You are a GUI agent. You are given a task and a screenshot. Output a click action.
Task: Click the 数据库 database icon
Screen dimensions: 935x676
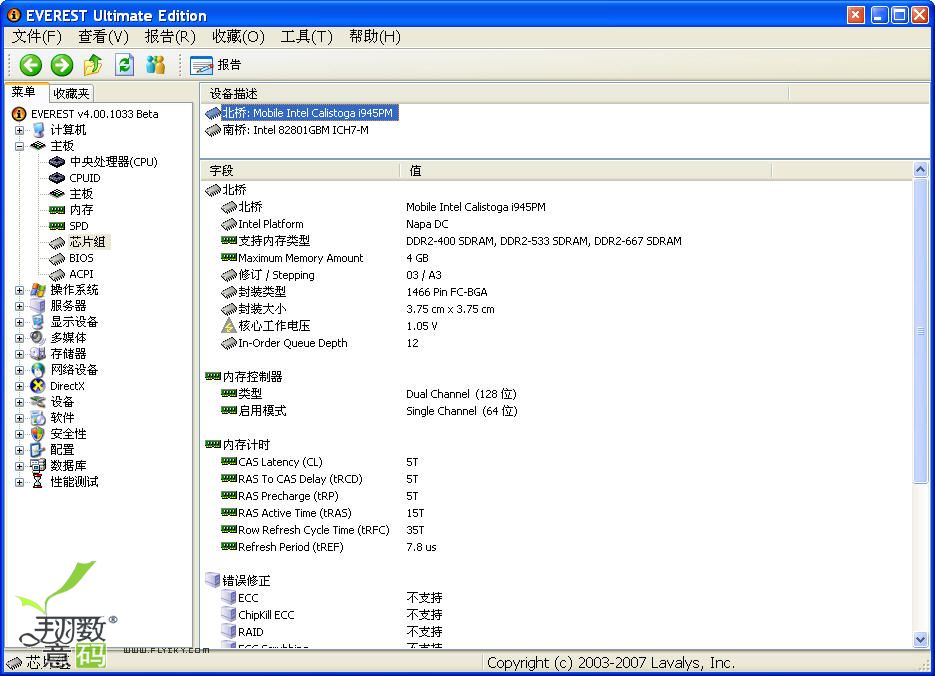tap(38, 466)
